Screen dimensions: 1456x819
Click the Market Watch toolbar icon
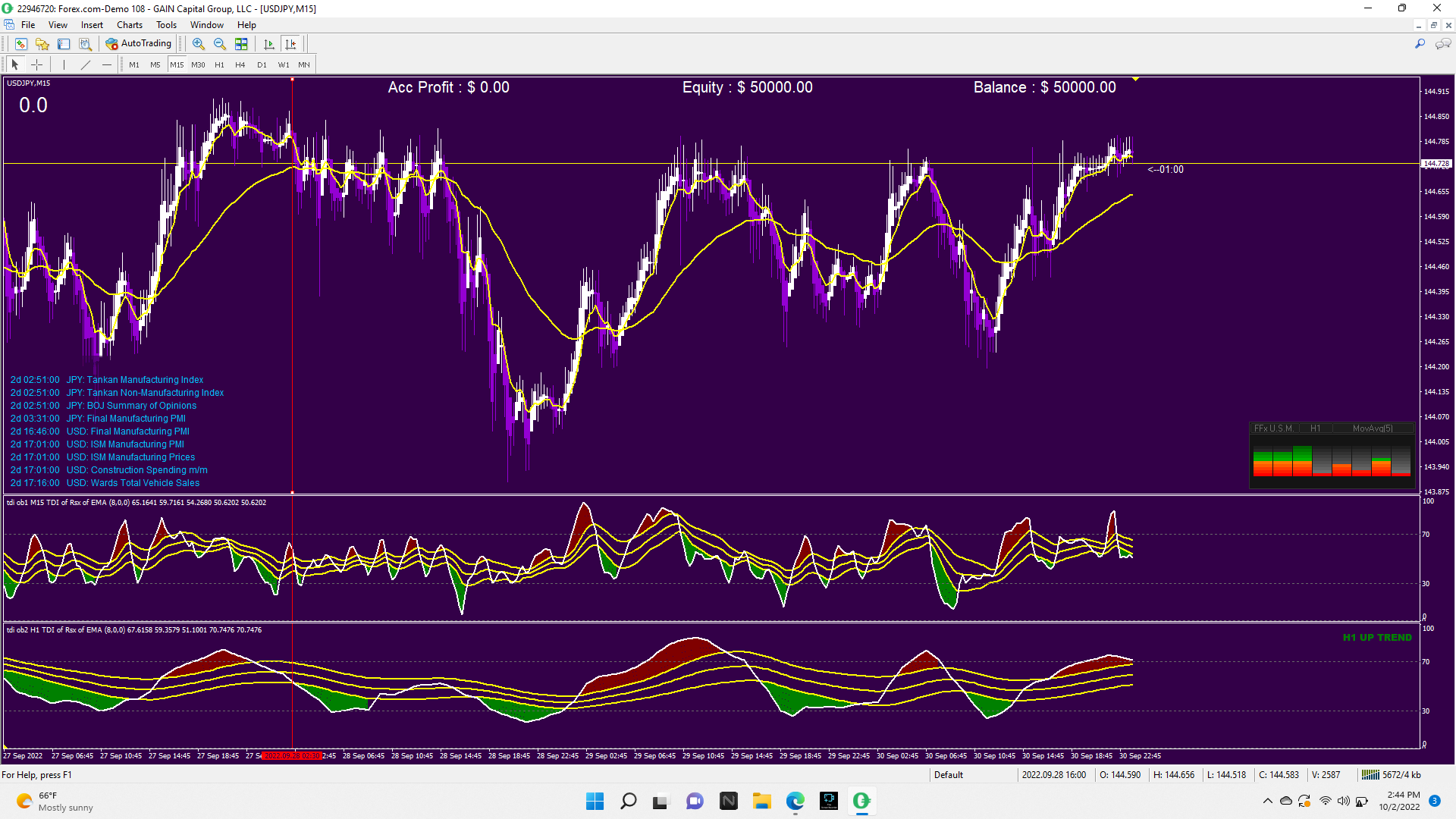[21, 44]
